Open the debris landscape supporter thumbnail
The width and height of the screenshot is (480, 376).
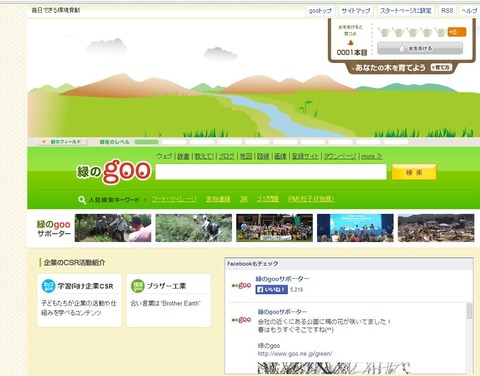[x=436, y=228]
